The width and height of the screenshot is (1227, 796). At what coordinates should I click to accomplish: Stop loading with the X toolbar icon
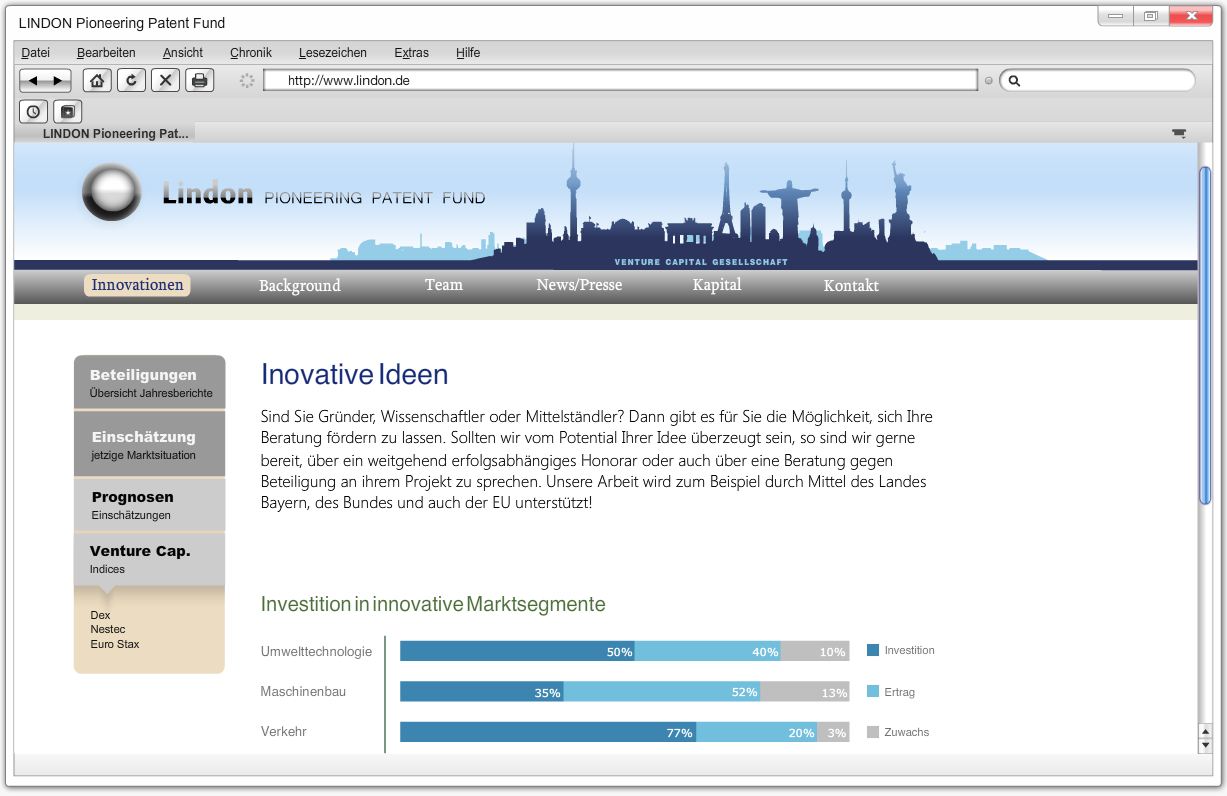coord(166,81)
